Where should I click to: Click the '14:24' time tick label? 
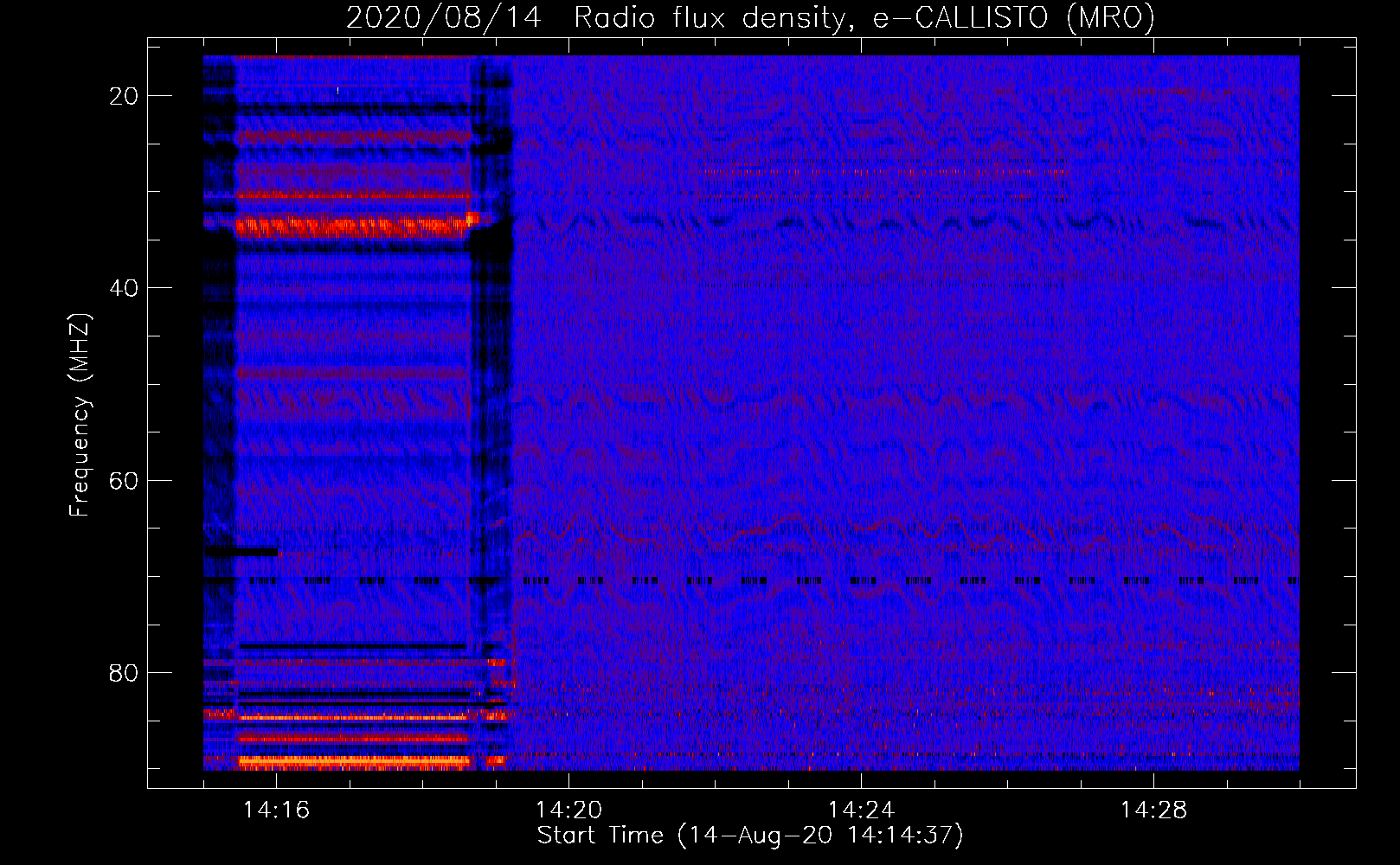861,810
